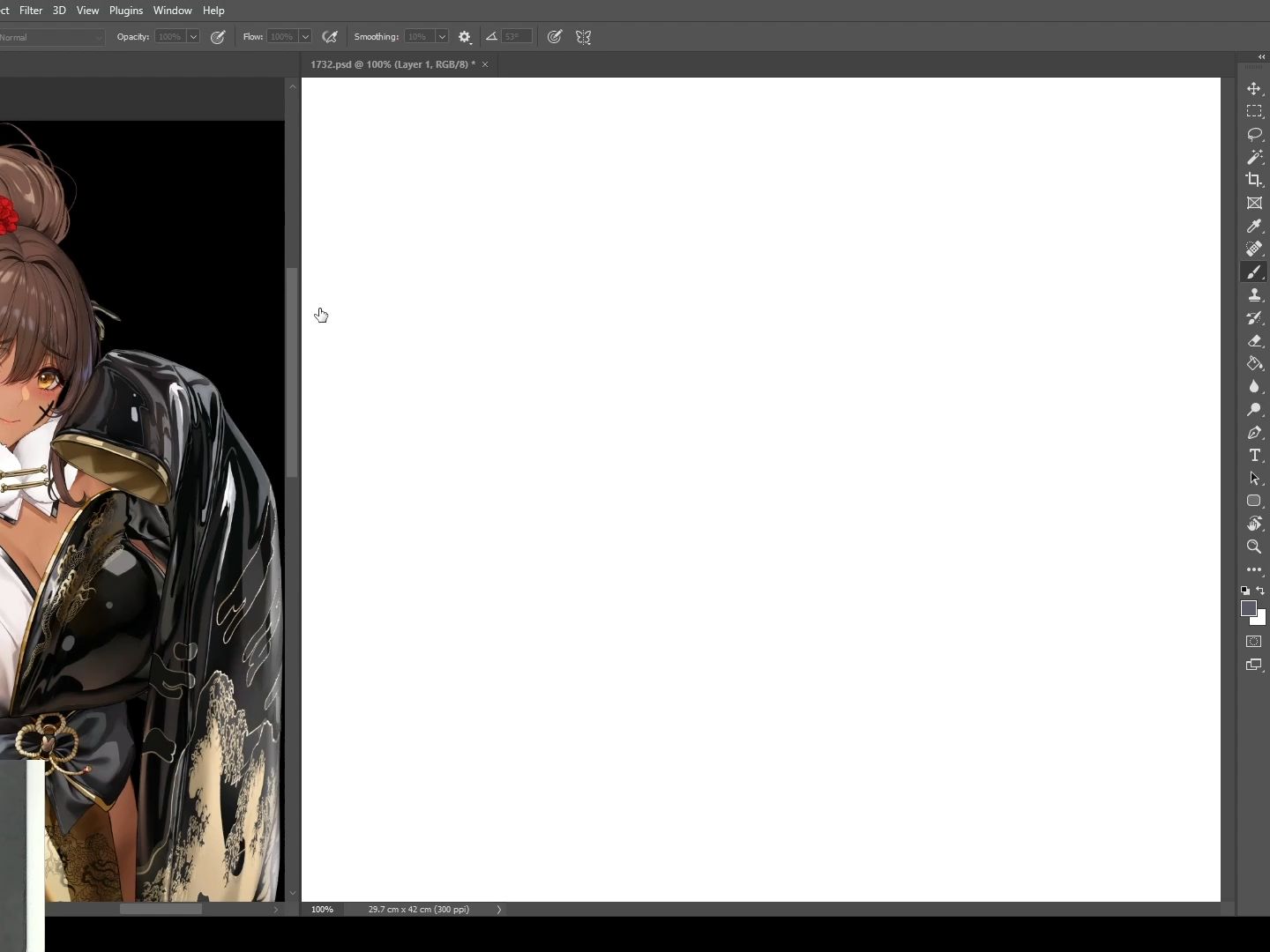This screenshot has width=1270, height=952.
Task: Select the Clone Stamp tool
Action: 1253,295
